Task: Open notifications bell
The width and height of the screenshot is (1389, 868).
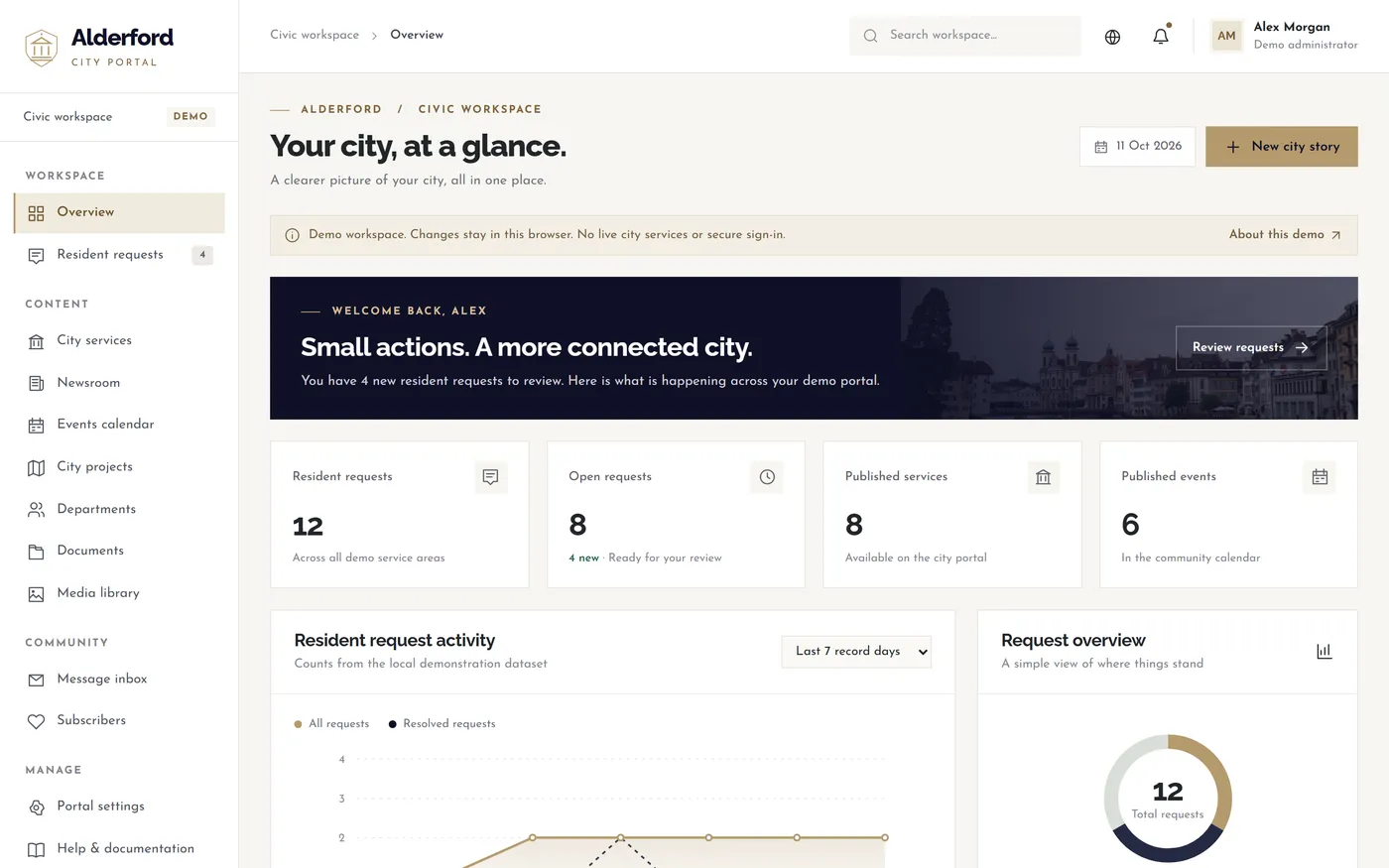Action: click(1161, 36)
